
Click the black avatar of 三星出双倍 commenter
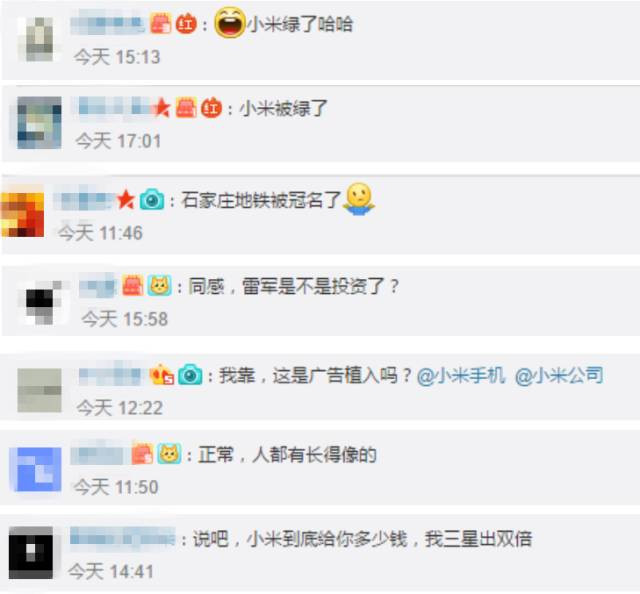[31, 553]
